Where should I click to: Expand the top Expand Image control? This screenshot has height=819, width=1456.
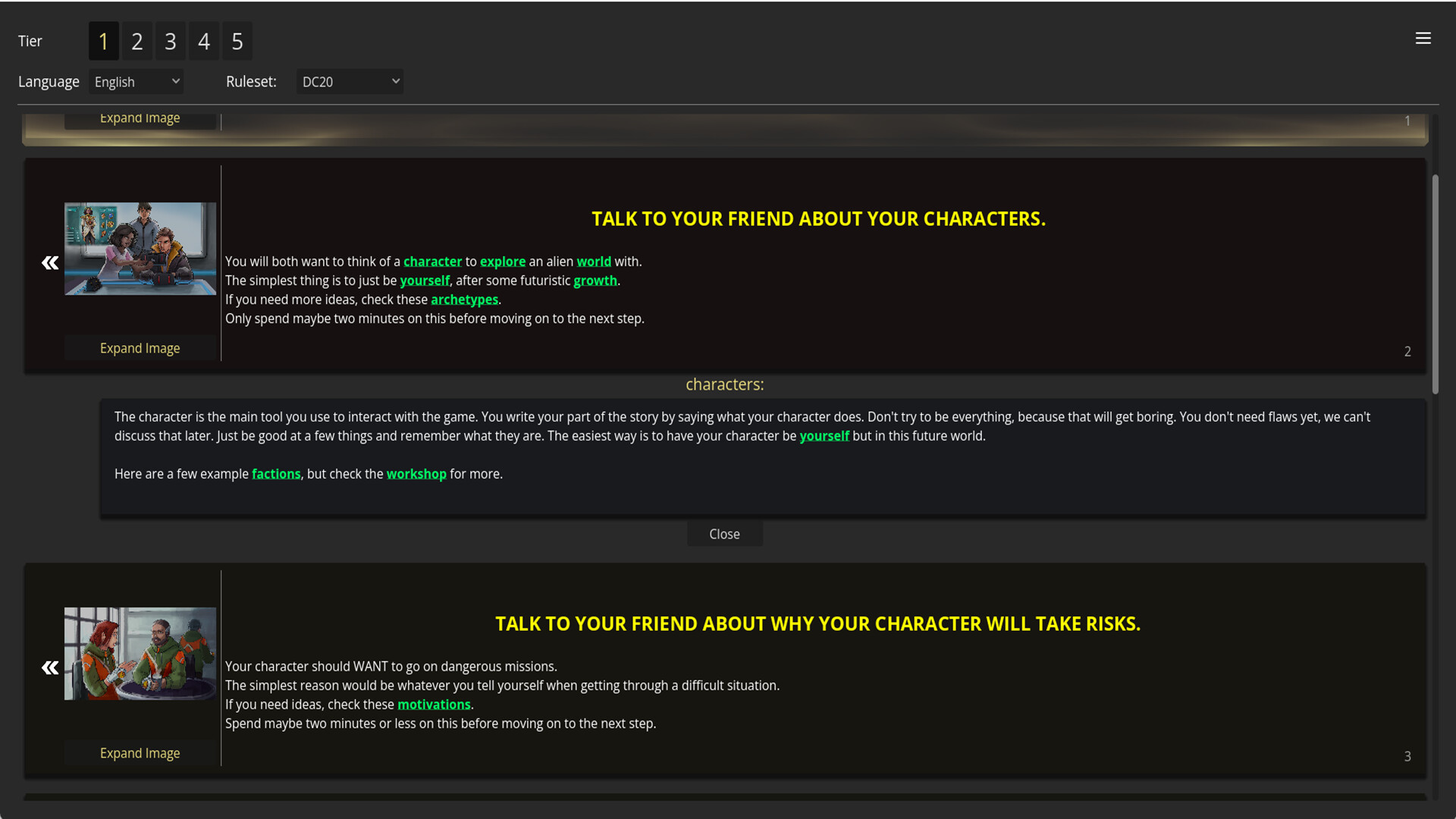(140, 118)
